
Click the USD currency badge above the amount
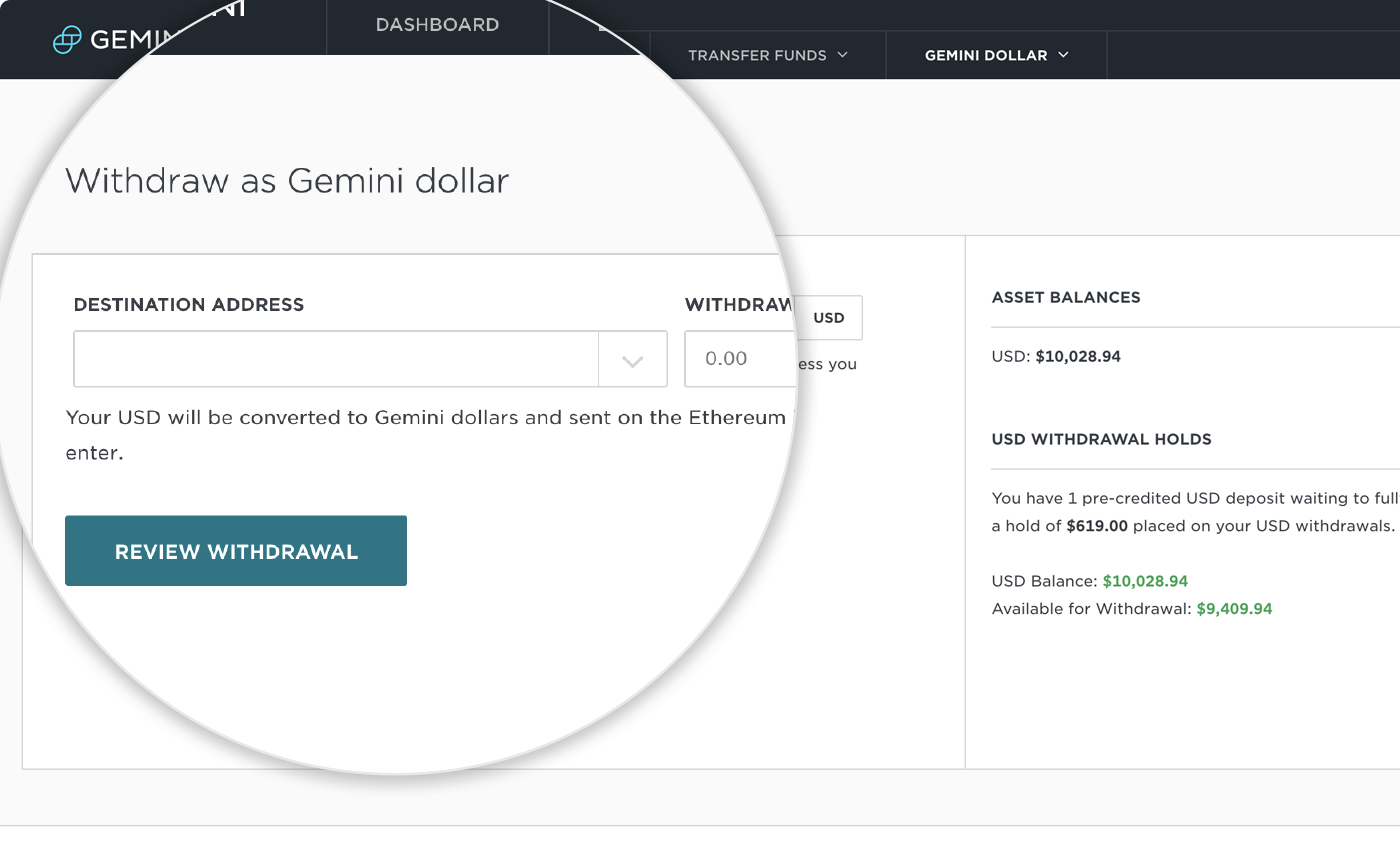pos(829,317)
